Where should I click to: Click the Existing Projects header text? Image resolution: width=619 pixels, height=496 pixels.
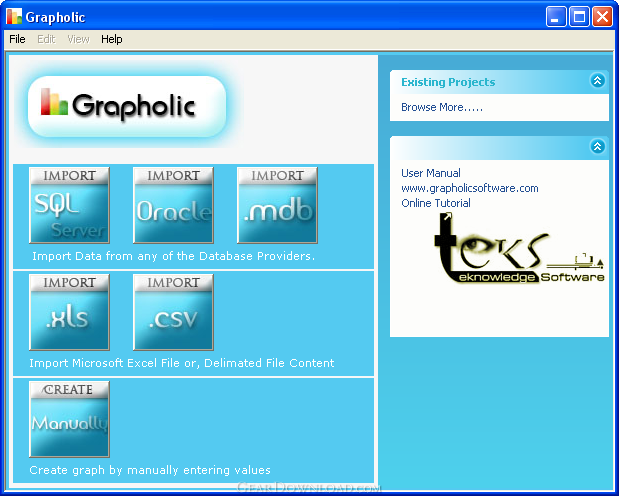(448, 82)
